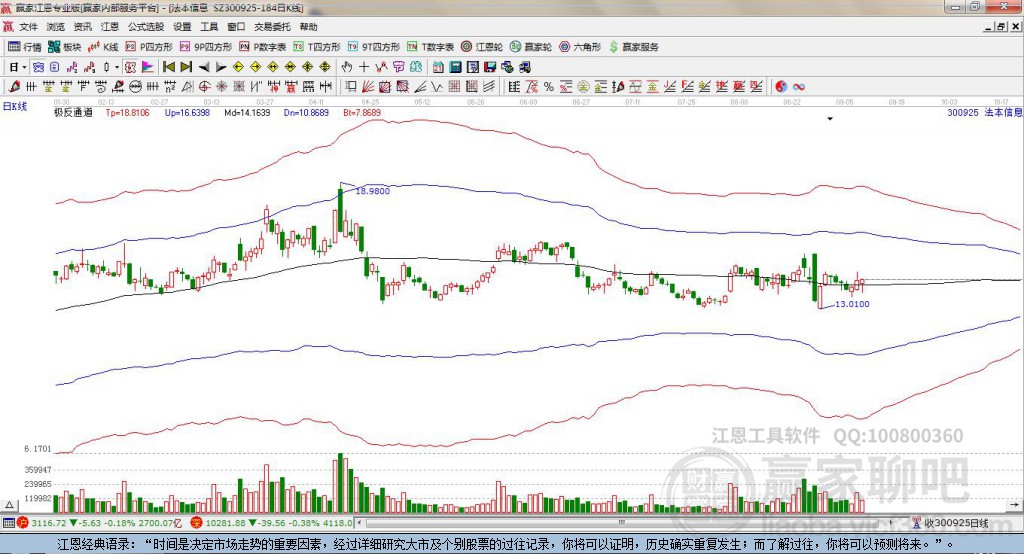Expand the candlestick style dropdown arrow
The width and height of the screenshot is (1024, 554).
(117, 67)
